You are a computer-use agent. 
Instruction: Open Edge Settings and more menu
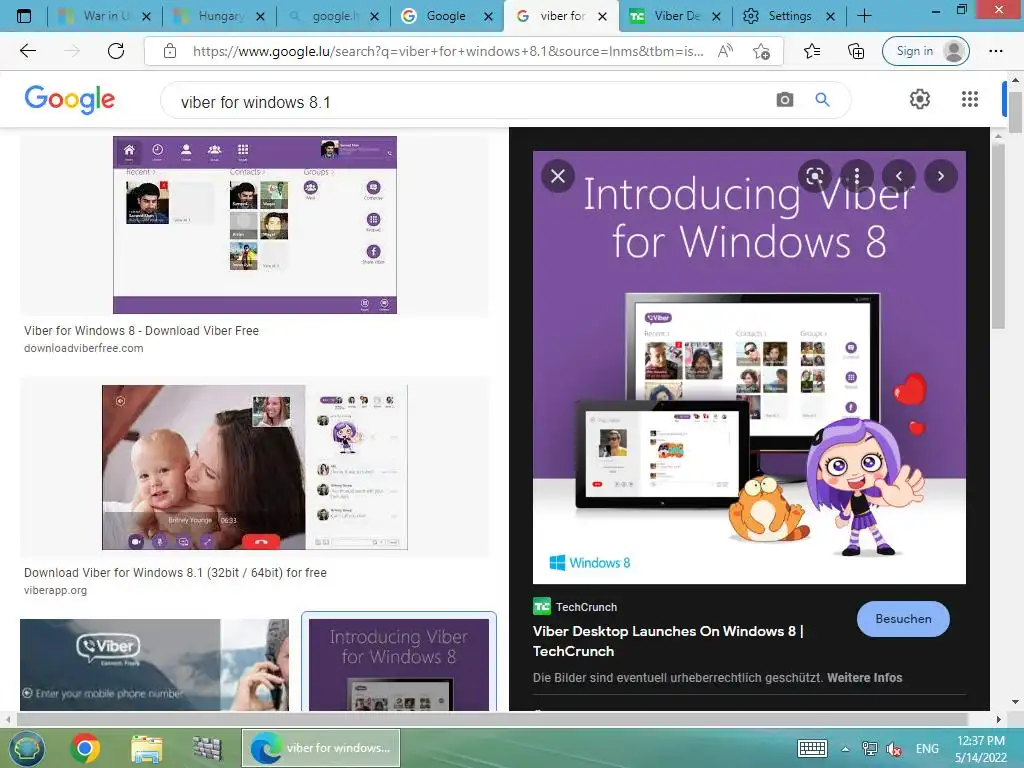coord(995,51)
